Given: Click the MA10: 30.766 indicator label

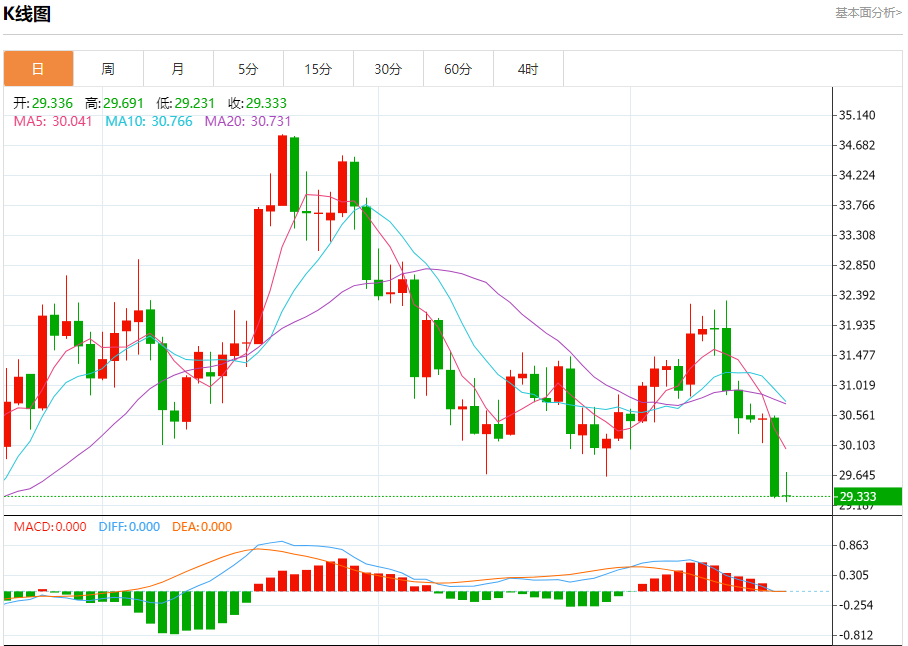Looking at the screenshot, I should (149, 121).
